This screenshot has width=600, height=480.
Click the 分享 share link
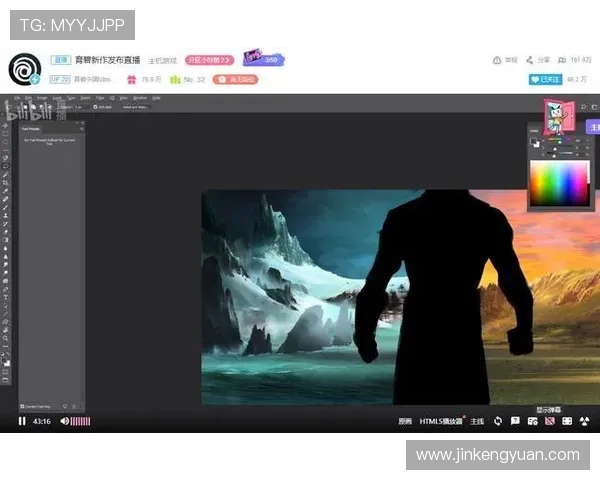(543, 60)
